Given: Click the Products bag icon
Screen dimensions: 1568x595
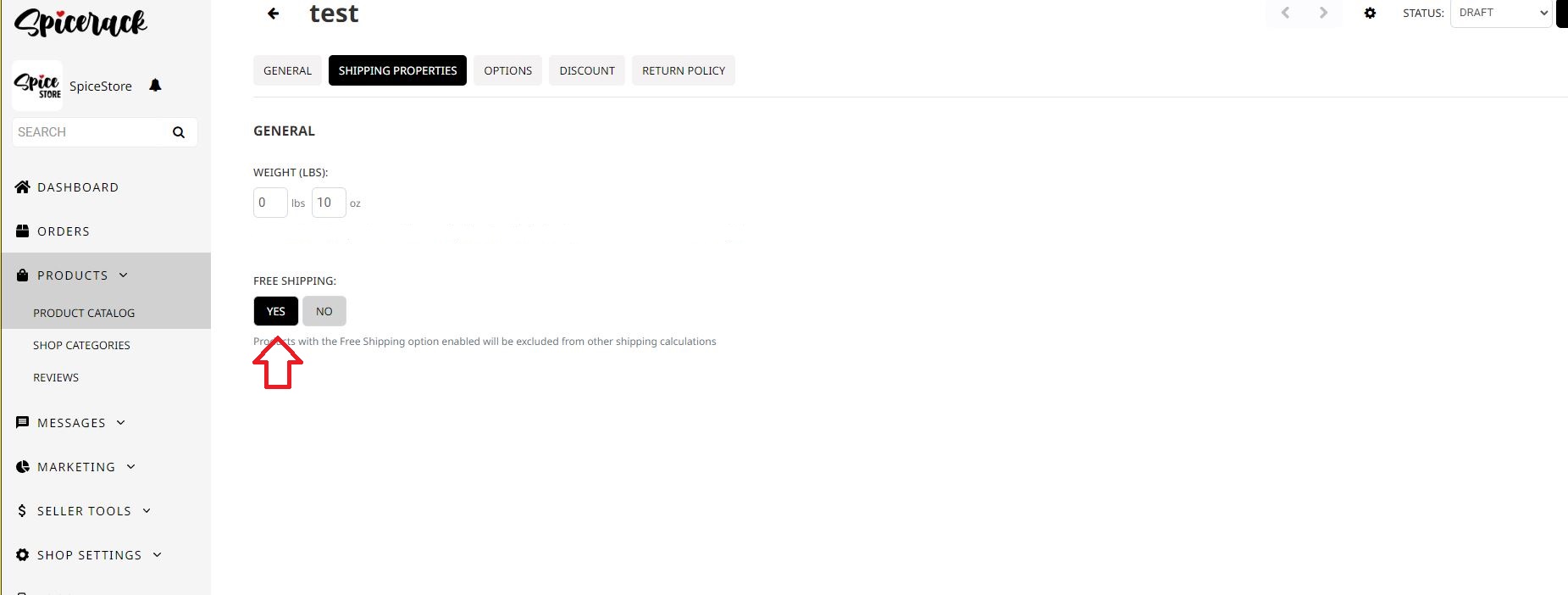Looking at the screenshot, I should click(23, 275).
